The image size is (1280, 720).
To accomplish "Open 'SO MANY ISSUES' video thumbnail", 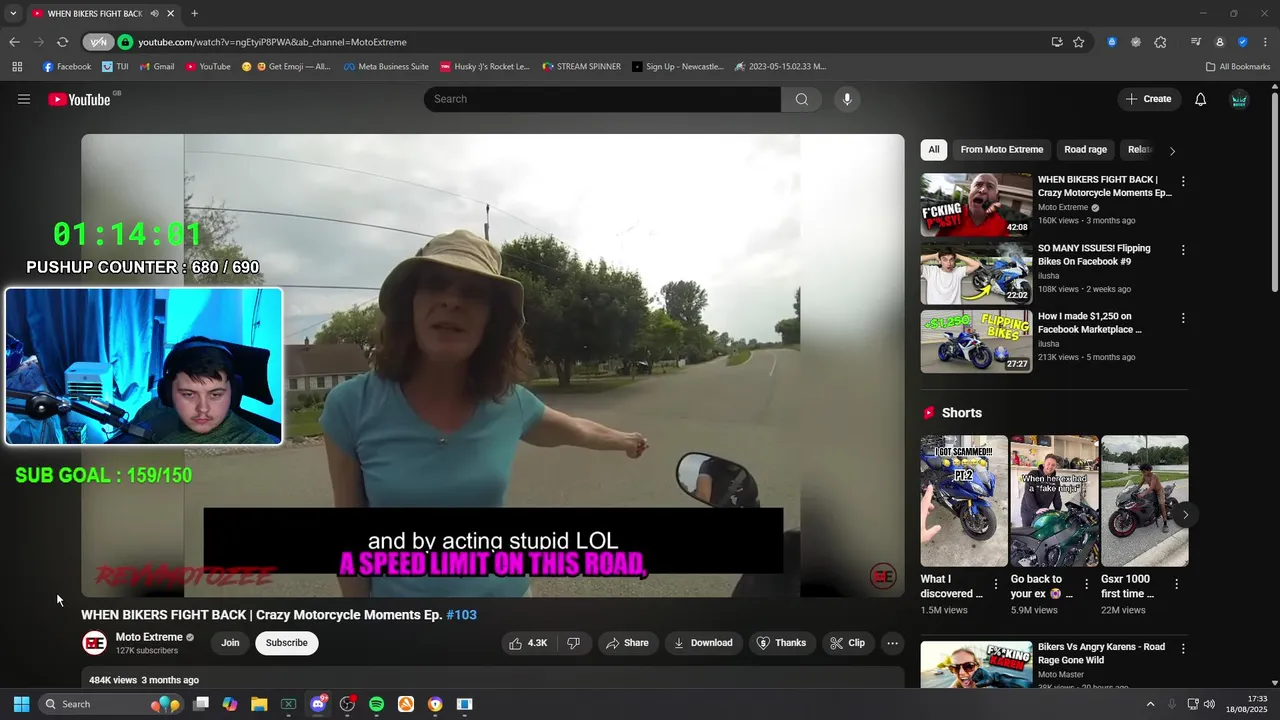I will 976,273.
